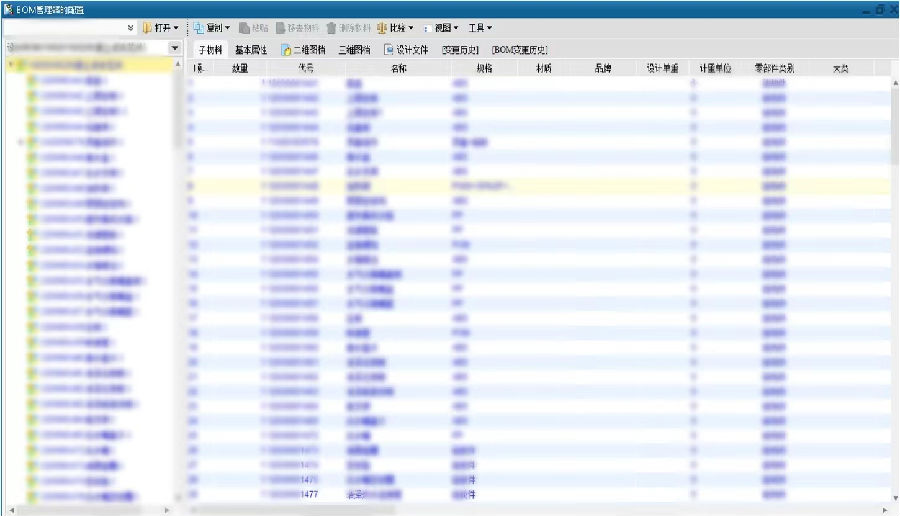Image resolution: width=900 pixels, height=516 pixels.
Task: Focus the search input at the top left
Action: (64, 28)
